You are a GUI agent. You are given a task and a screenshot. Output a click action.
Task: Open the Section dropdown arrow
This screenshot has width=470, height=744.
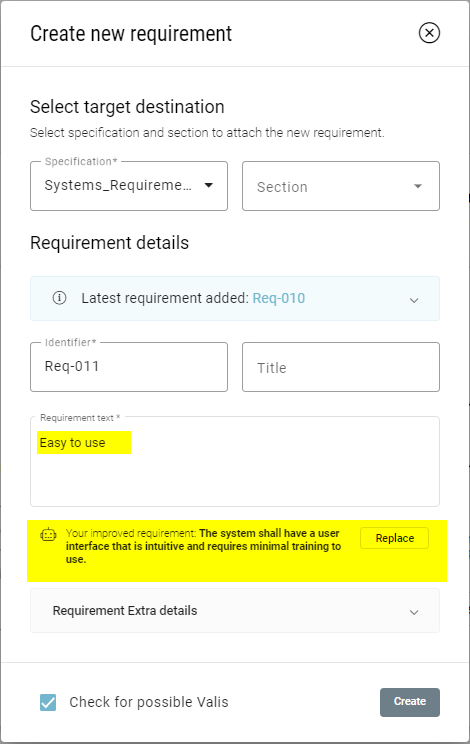[x=418, y=186]
